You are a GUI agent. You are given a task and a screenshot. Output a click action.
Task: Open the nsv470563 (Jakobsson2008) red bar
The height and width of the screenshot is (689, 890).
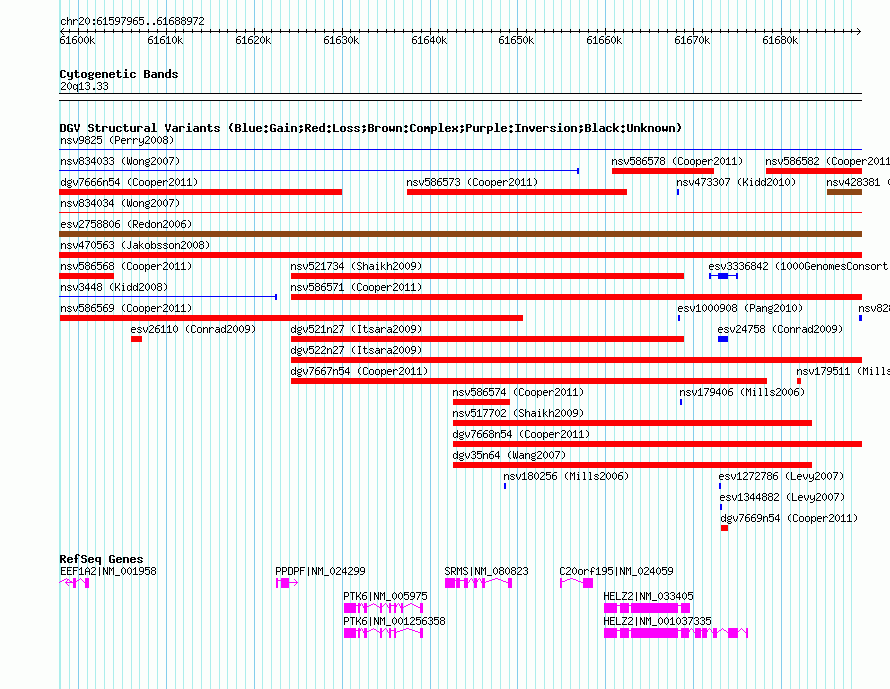(x=461, y=255)
